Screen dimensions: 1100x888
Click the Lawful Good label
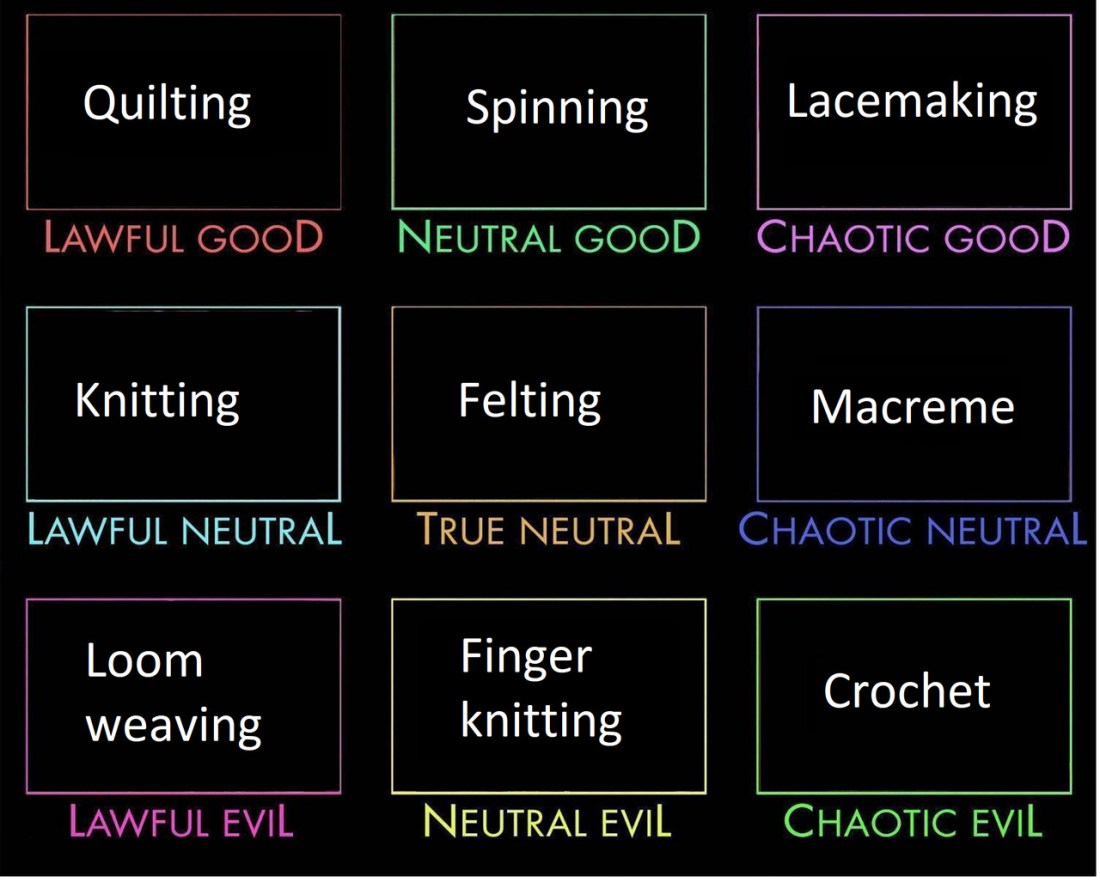[x=184, y=238]
